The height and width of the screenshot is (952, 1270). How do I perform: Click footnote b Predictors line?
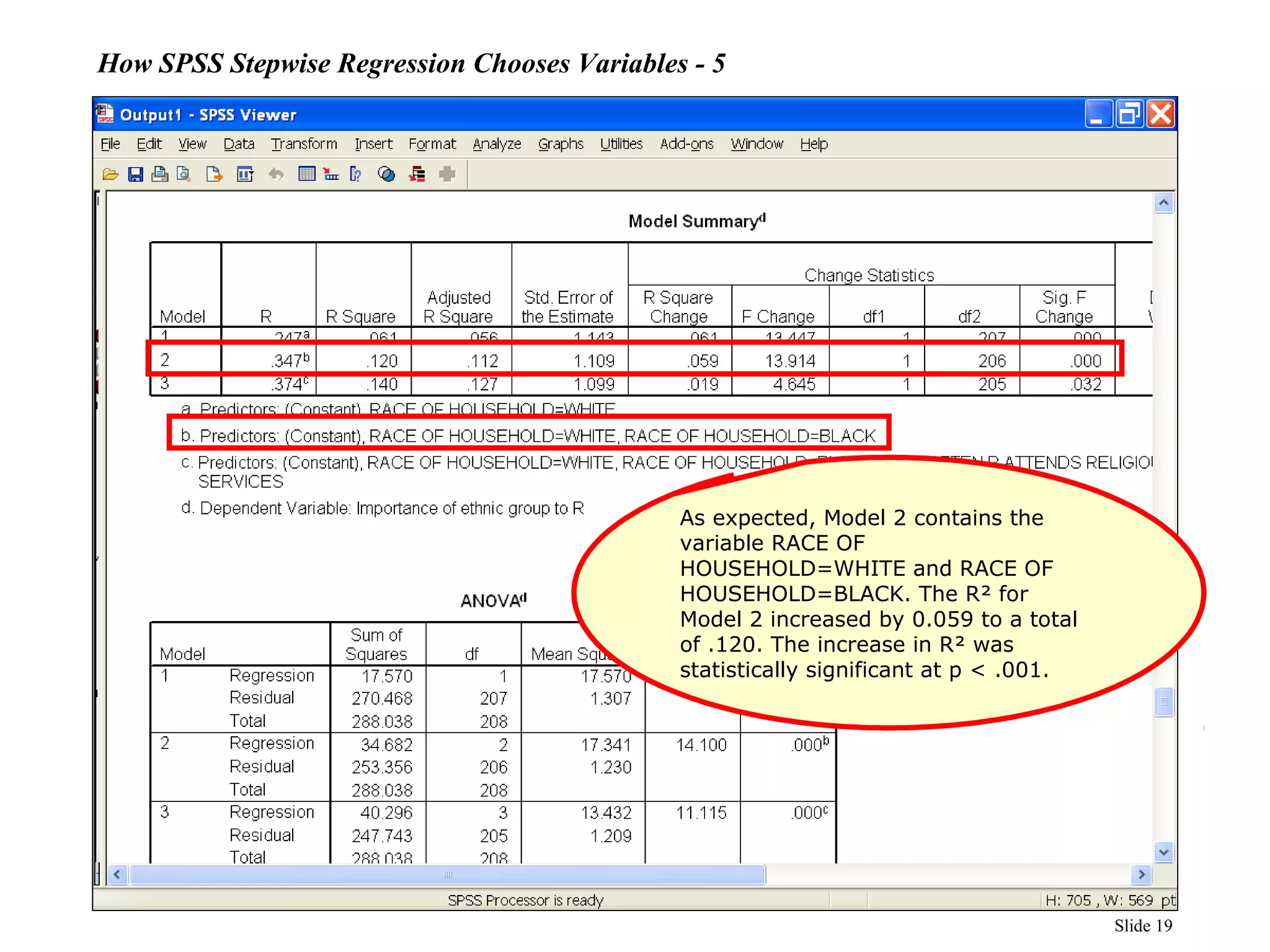click(528, 436)
